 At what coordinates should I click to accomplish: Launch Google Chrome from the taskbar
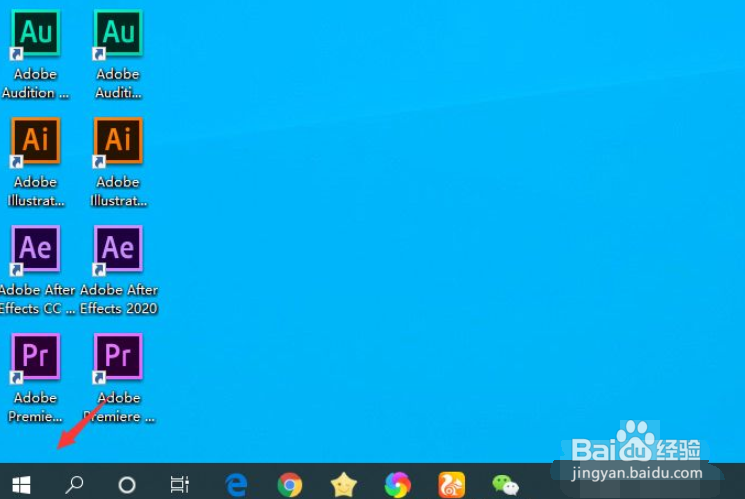(290, 485)
